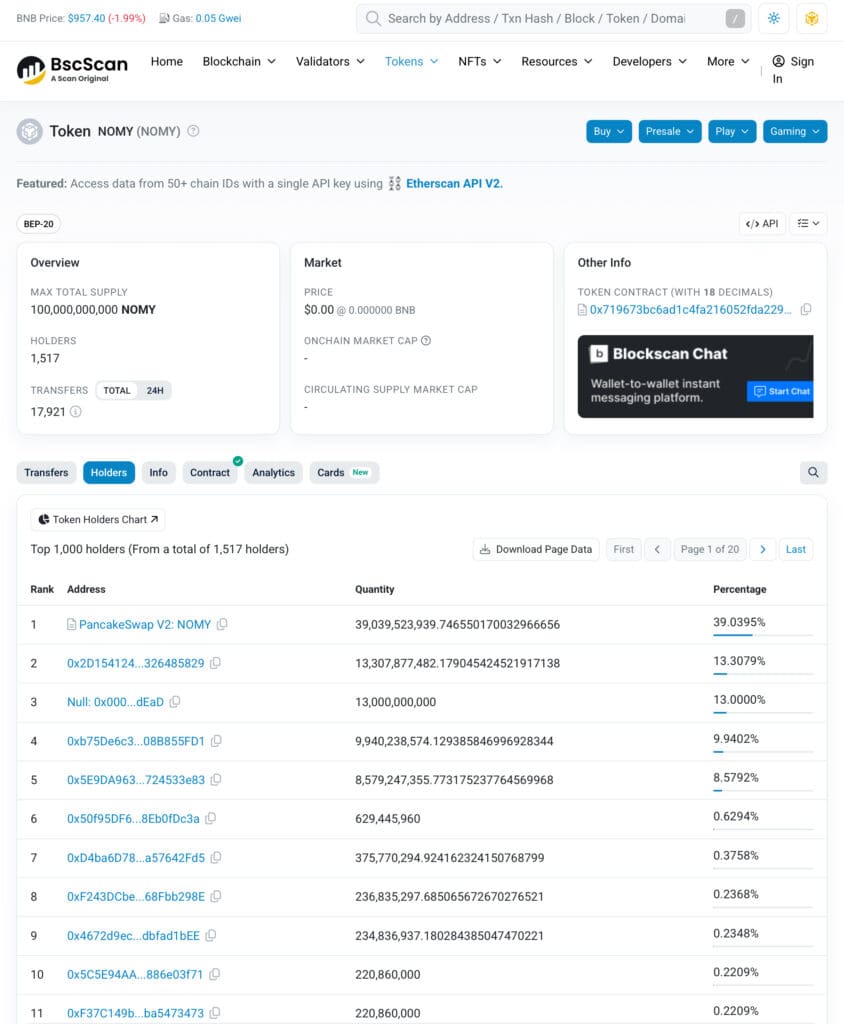
Task: Toggle light/dark mode with the sun icon
Action: click(x=773, y=18)
